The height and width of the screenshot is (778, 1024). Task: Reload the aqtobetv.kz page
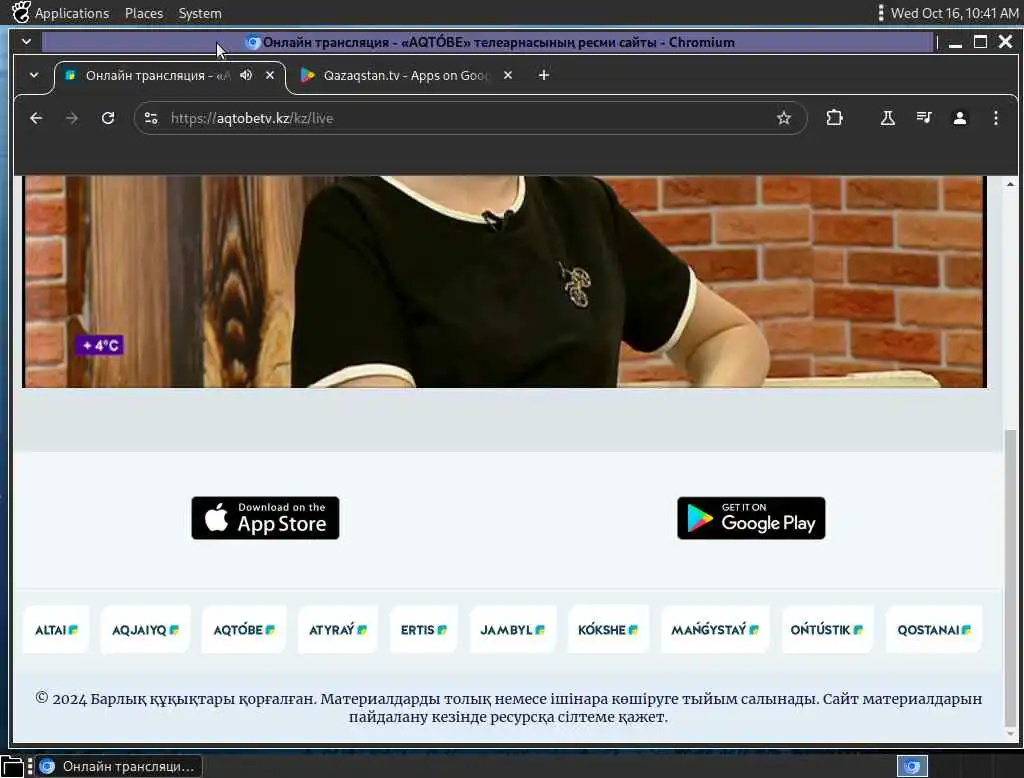tap(108, 118)
